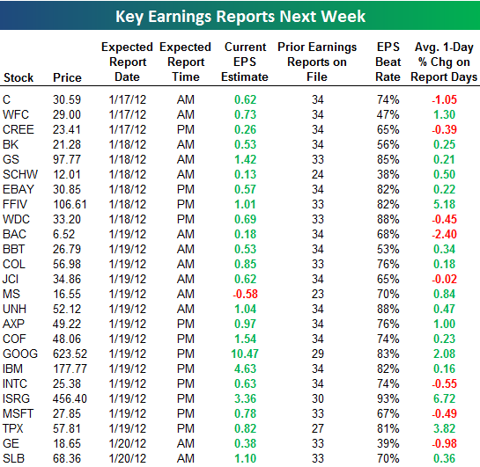480x467 pixels.
Task: Select the BBT ticker cell
Action: [14, 249]
